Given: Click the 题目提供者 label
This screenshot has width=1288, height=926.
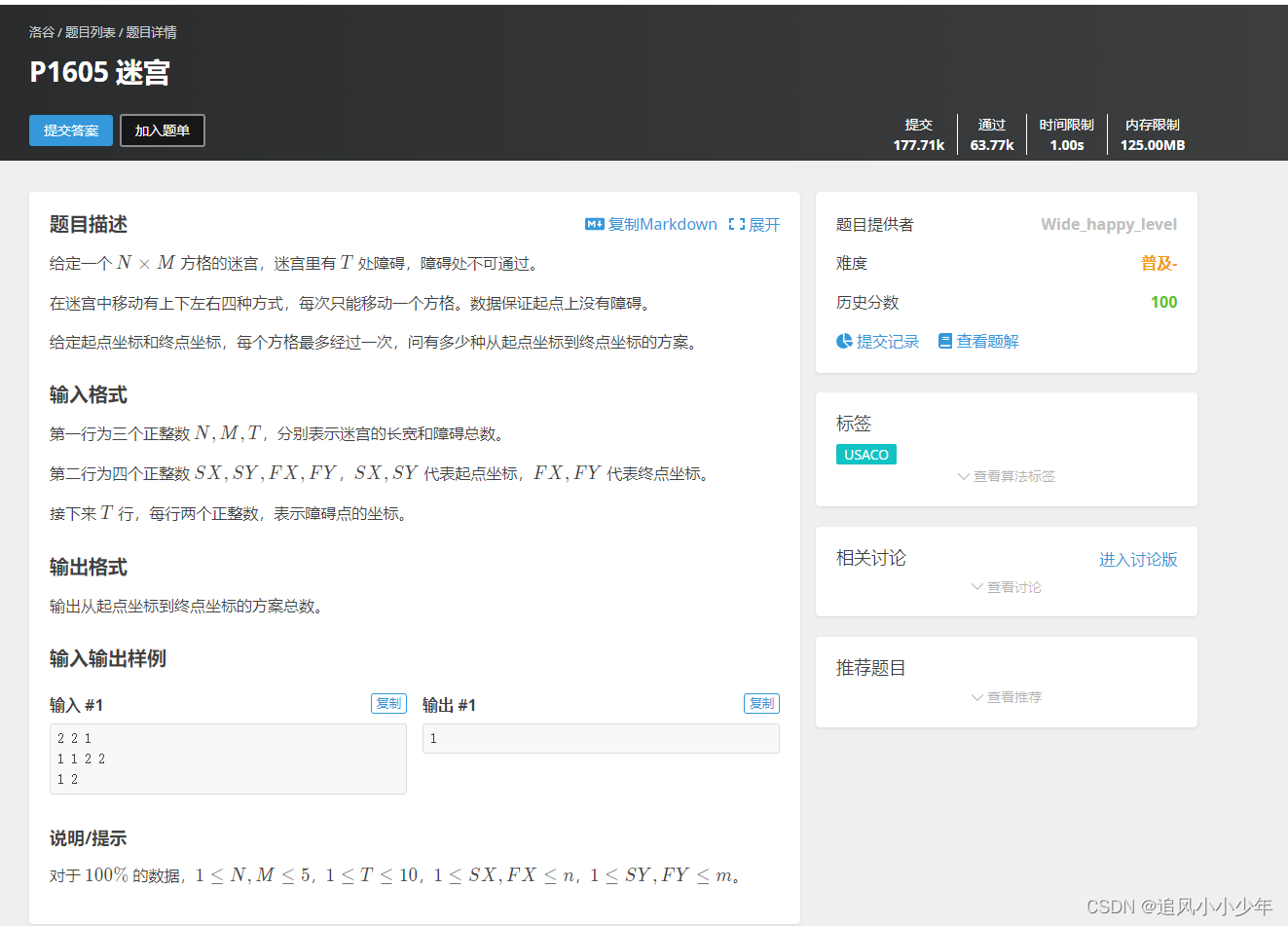Looking at the screenshot, I should (875, 224).
